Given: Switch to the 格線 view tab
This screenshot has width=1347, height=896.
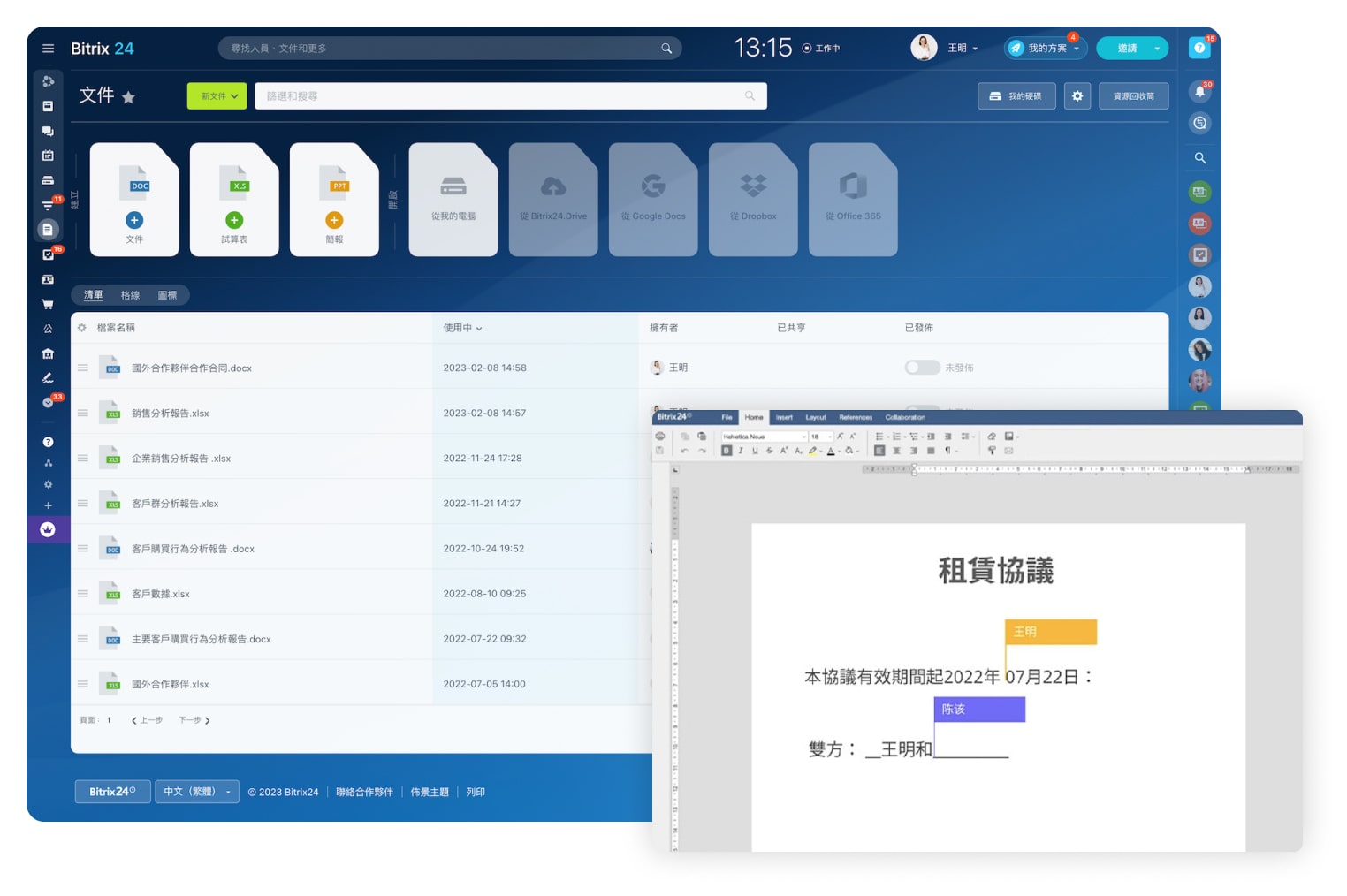Looking at the screenshot, I should (130, 295).
